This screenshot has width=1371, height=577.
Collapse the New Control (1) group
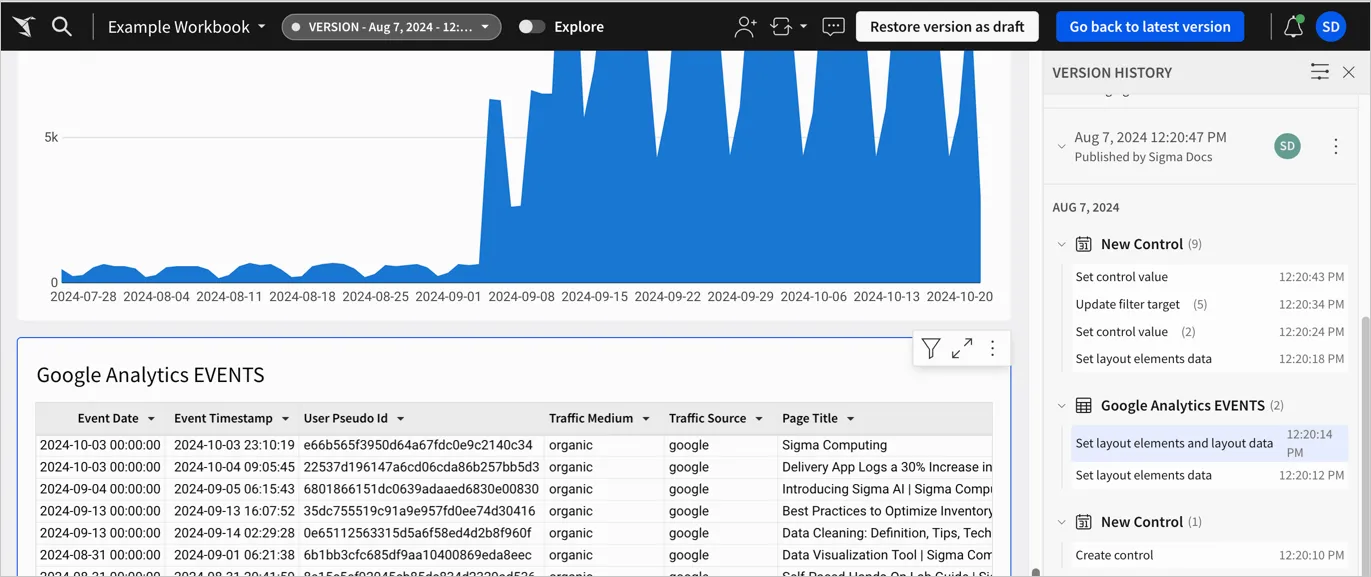(1062, 522)
